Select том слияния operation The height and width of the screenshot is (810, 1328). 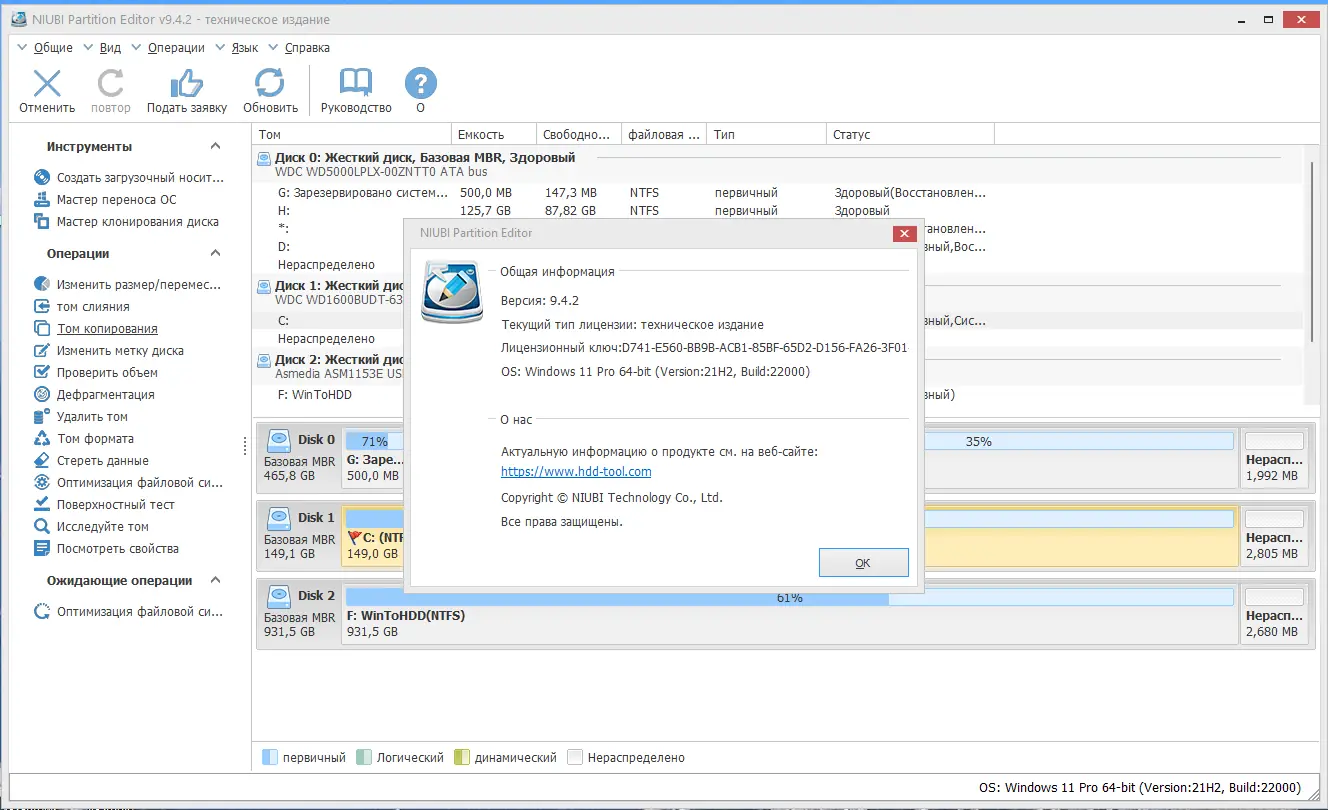82,307
